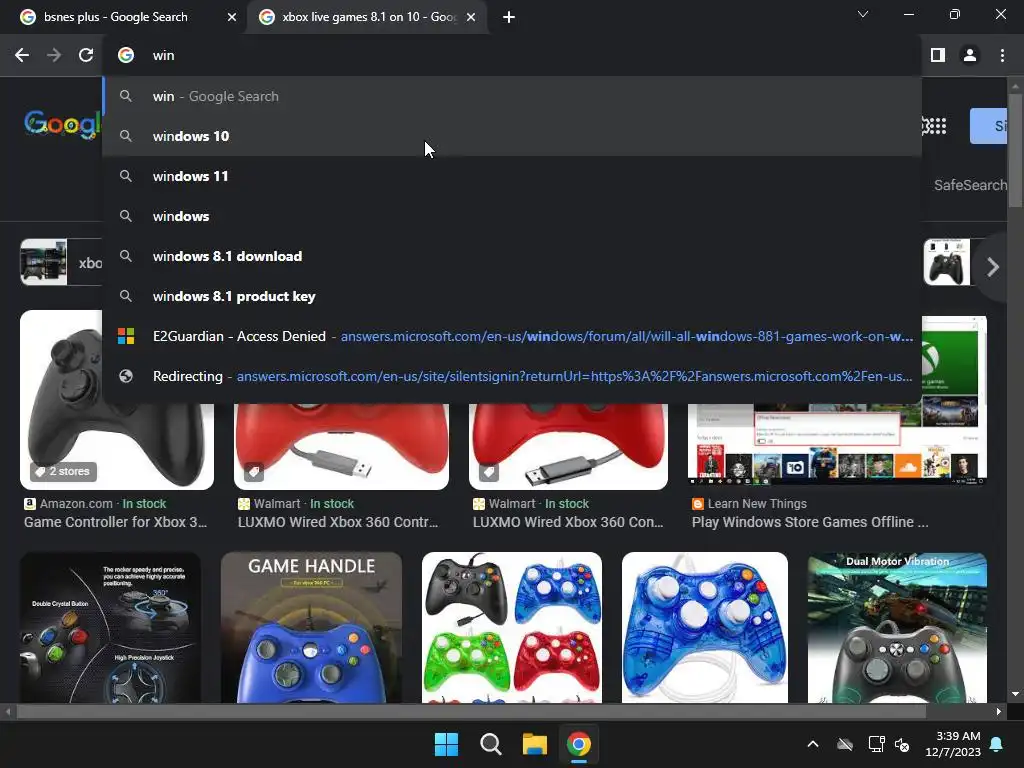This screenshot has height=768, width=1024.
Task: Open File Explorer from taskbar
Action: click(x=535, y=744)
